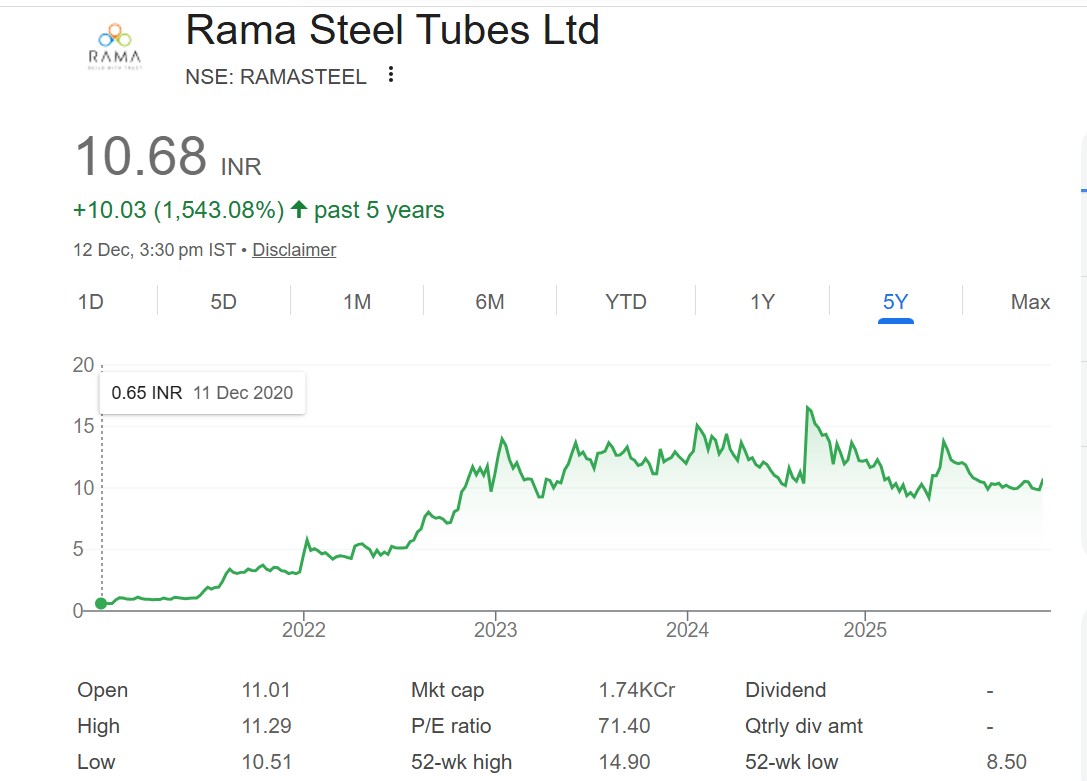
Task: Click the green upward arrow next to percentage gain
Action: click(298, 209)
